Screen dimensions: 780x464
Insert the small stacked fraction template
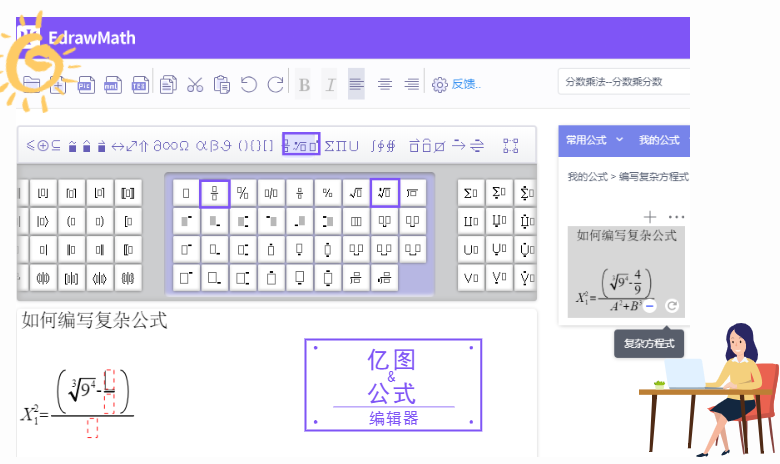click(299, 193)
